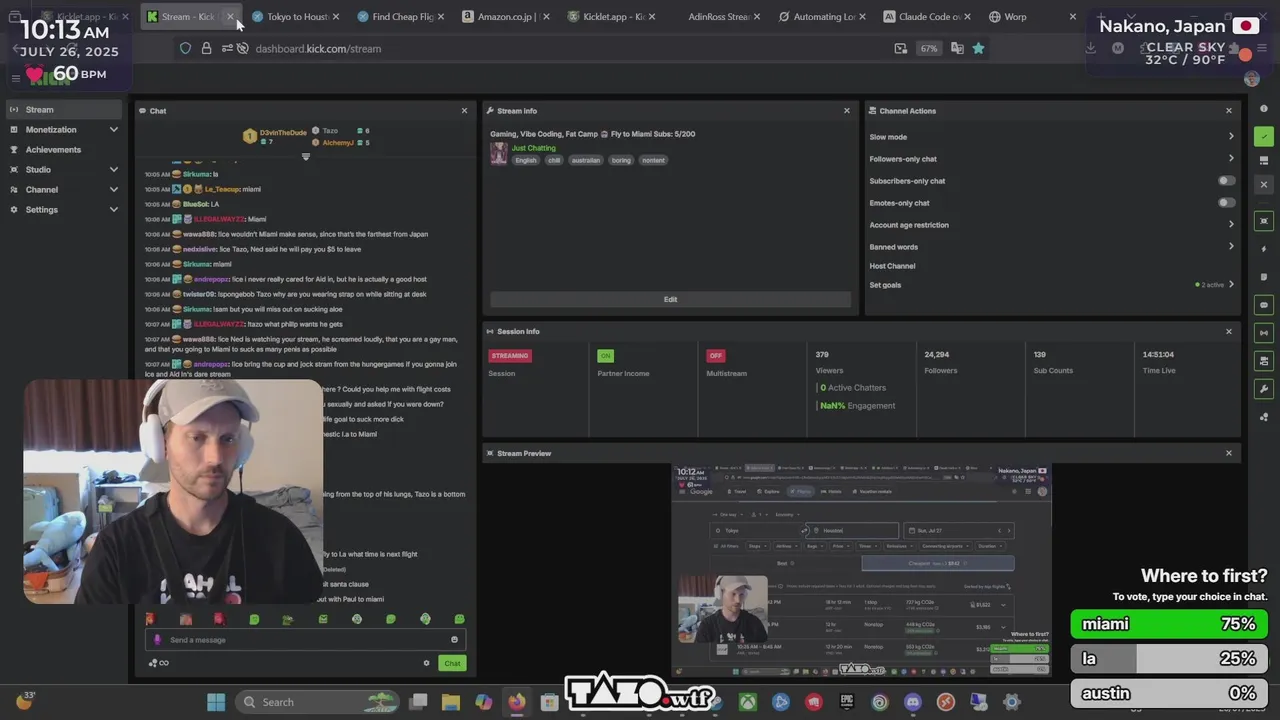Click the layout icon in the right toolbar
The width and height of the screenshot is (1280, 720).
[x=1264, y=160]
